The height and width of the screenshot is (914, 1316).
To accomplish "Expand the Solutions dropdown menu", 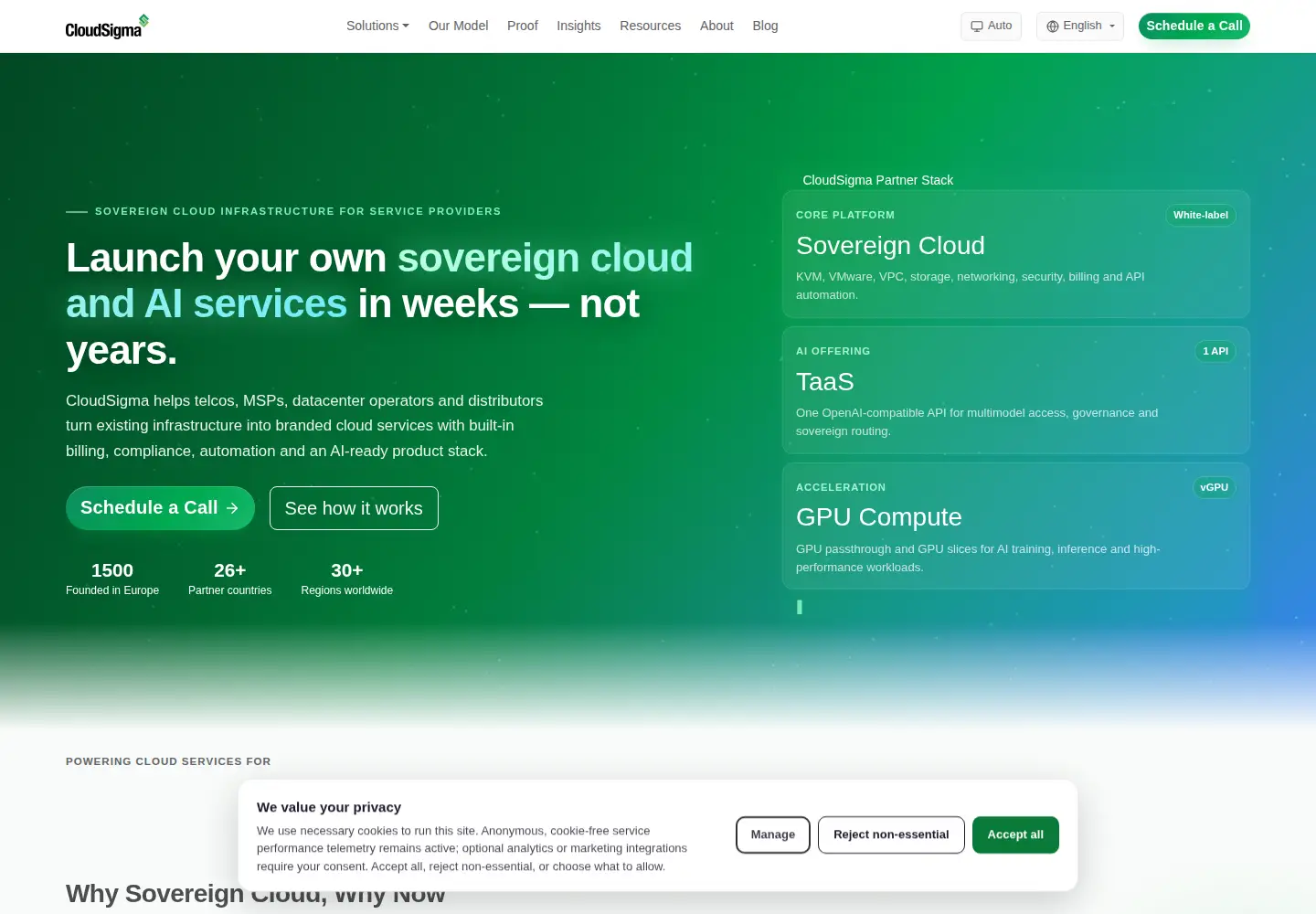I will [x=377, y=26].
